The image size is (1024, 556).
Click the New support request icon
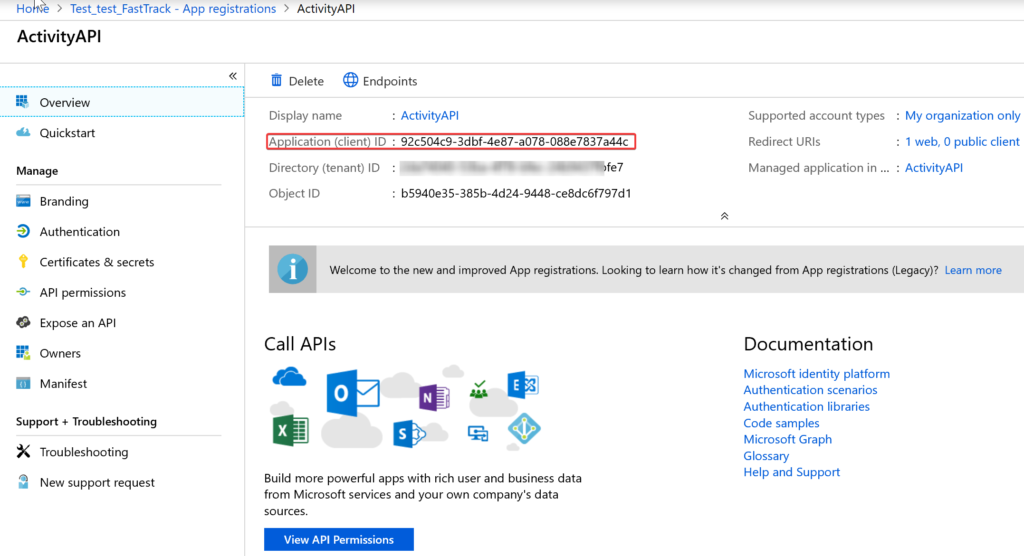click(x=23, y=482)
